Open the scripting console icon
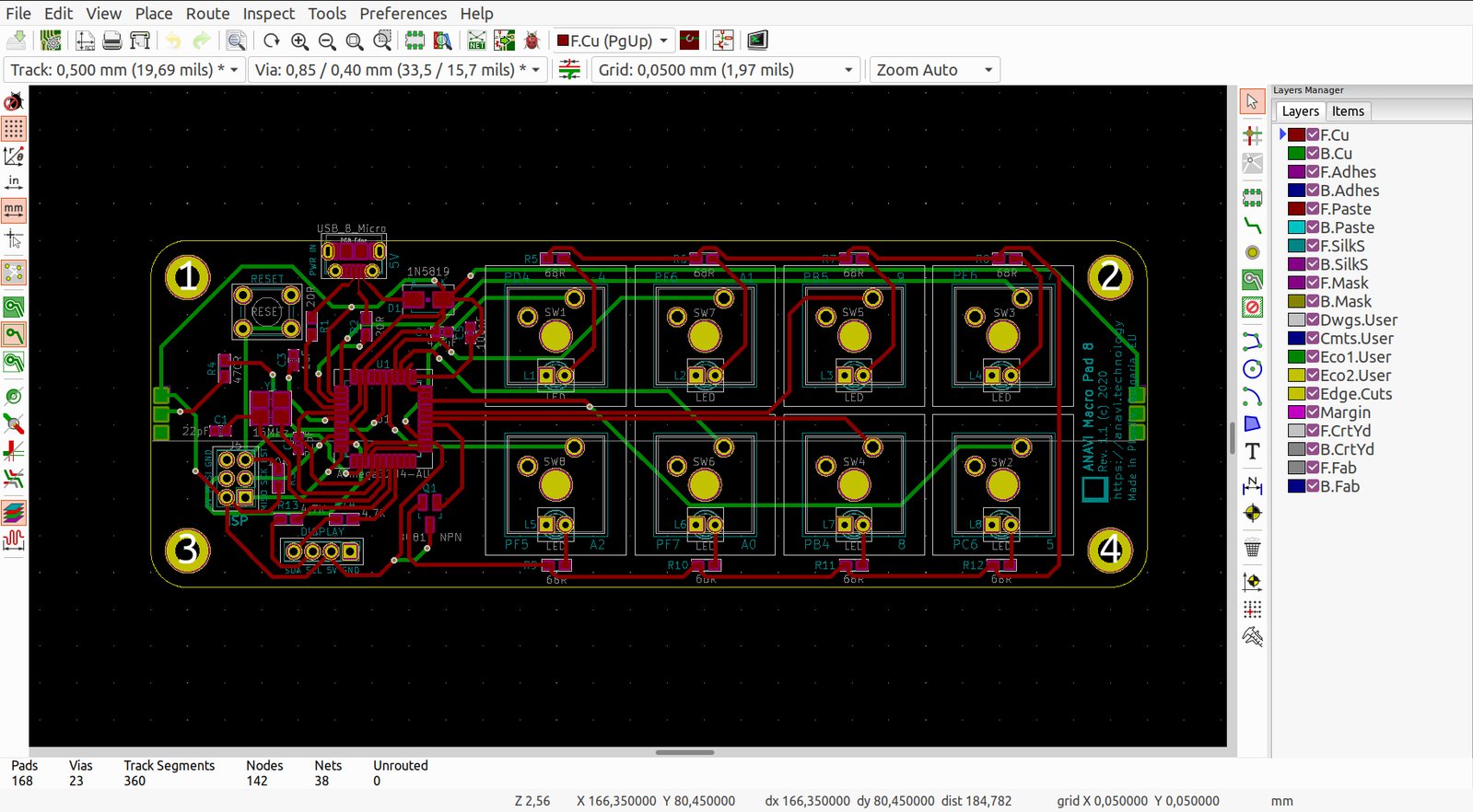Image resolution: width=1473 pixels, height=812 pixels. 757,41
